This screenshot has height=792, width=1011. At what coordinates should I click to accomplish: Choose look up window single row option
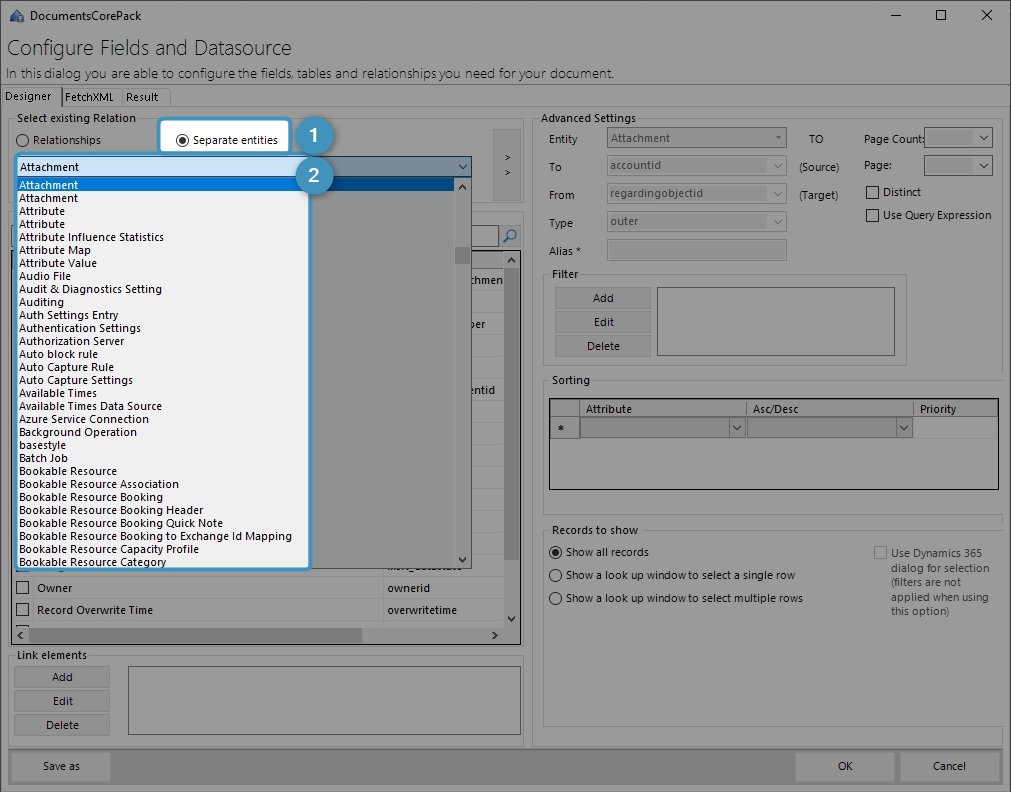[555, 575]
